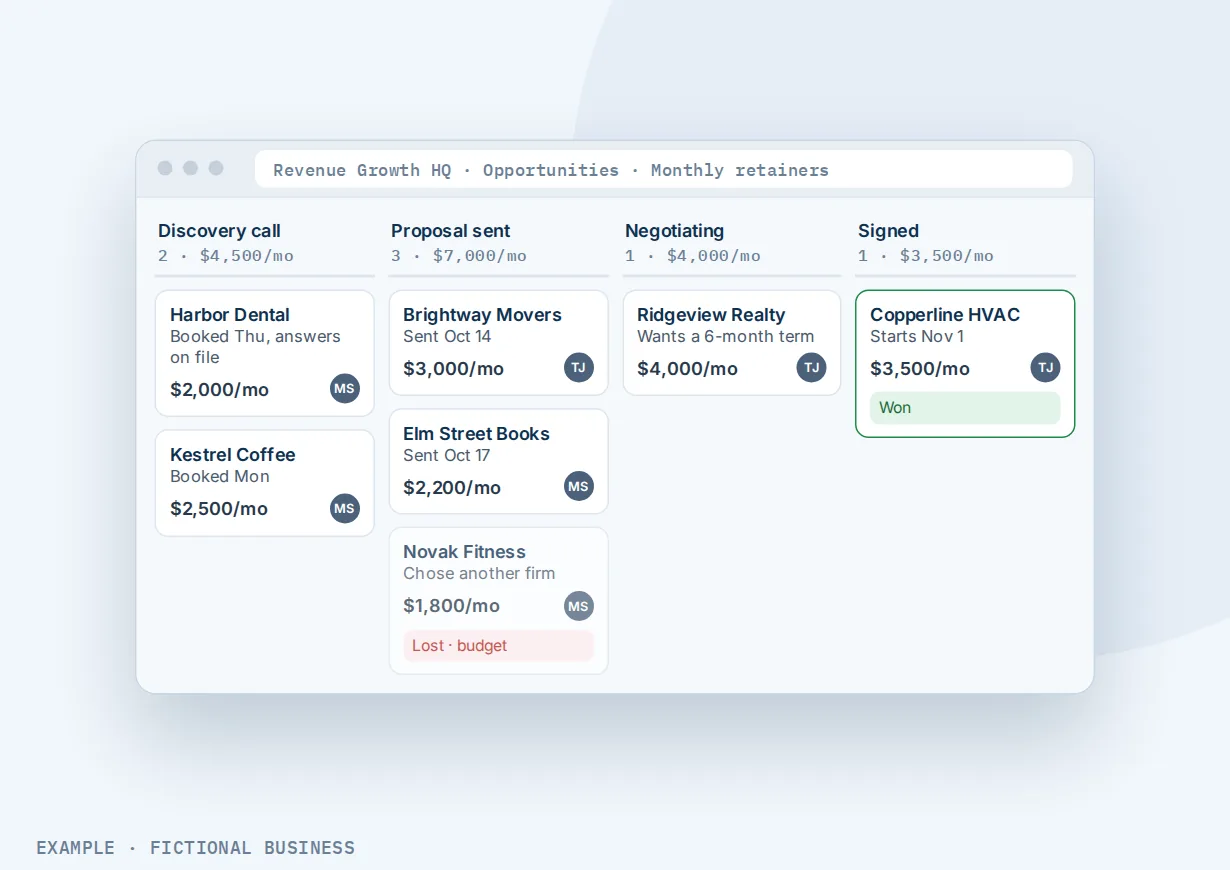This screenshot has height=870, width=1230.
Task: Click the $2,000/mo amount on Harbor Dental
Action: [220, 389]
